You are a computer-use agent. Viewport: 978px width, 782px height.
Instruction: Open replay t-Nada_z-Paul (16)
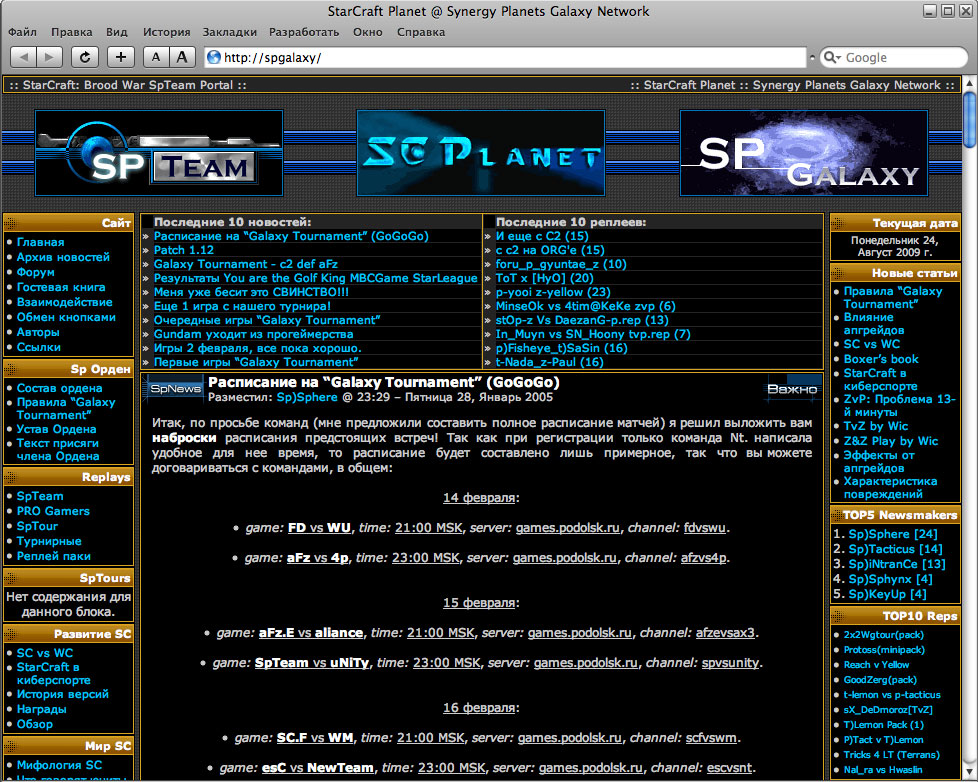(550, 362)
